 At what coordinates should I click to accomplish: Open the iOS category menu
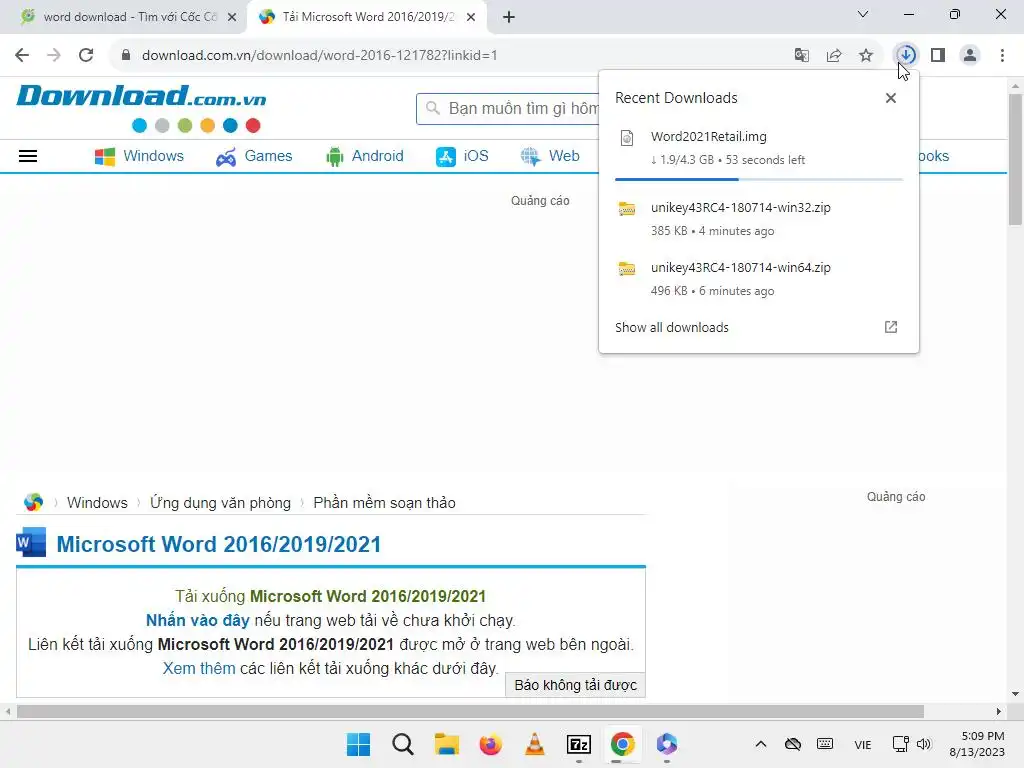pyautogui.click(x=462, y=156)
